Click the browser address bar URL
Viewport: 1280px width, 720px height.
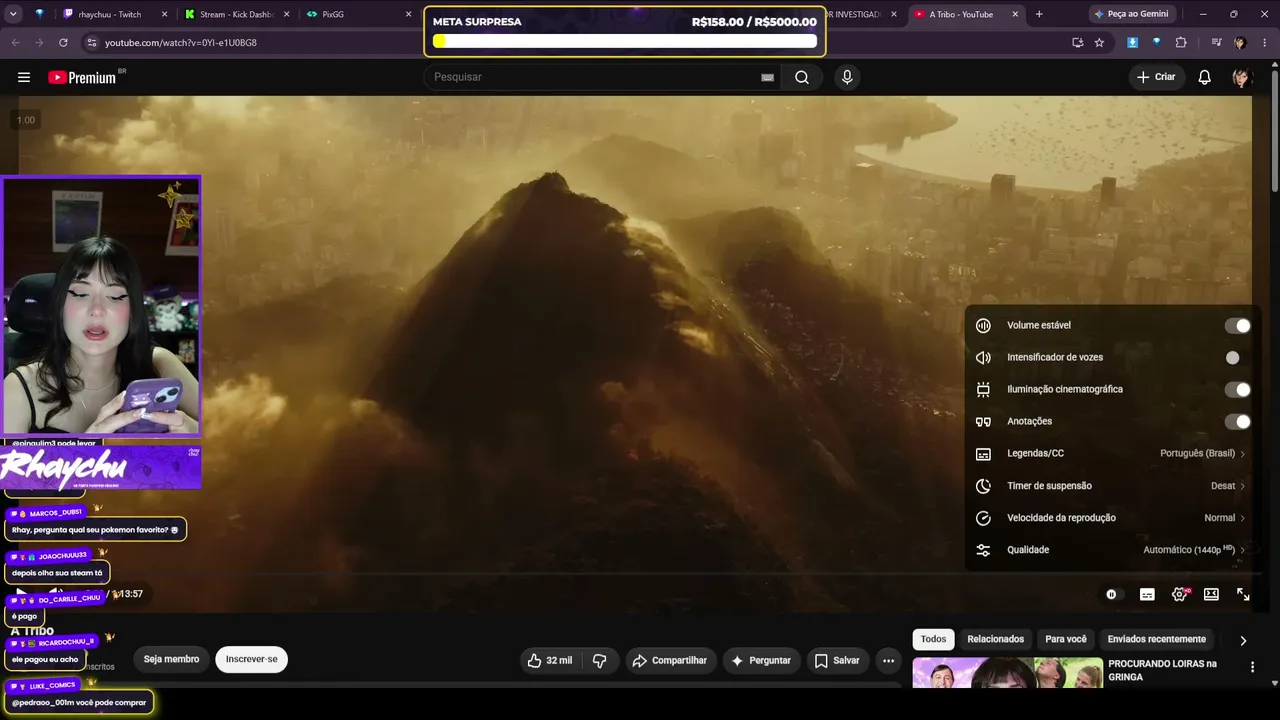click(x=181, y=43)
